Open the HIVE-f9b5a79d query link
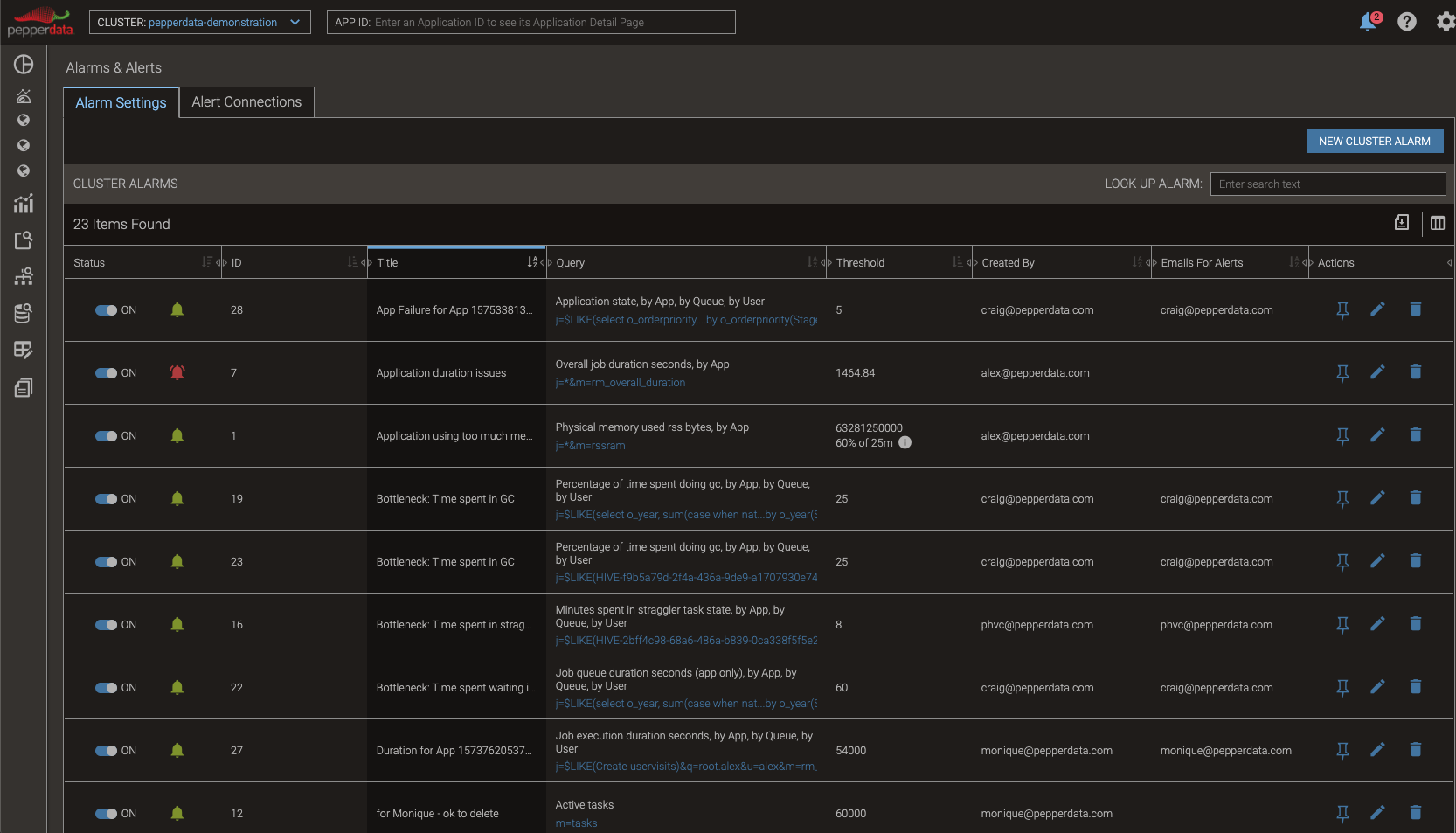1456x833 pixels. click(x=687, y=578)
